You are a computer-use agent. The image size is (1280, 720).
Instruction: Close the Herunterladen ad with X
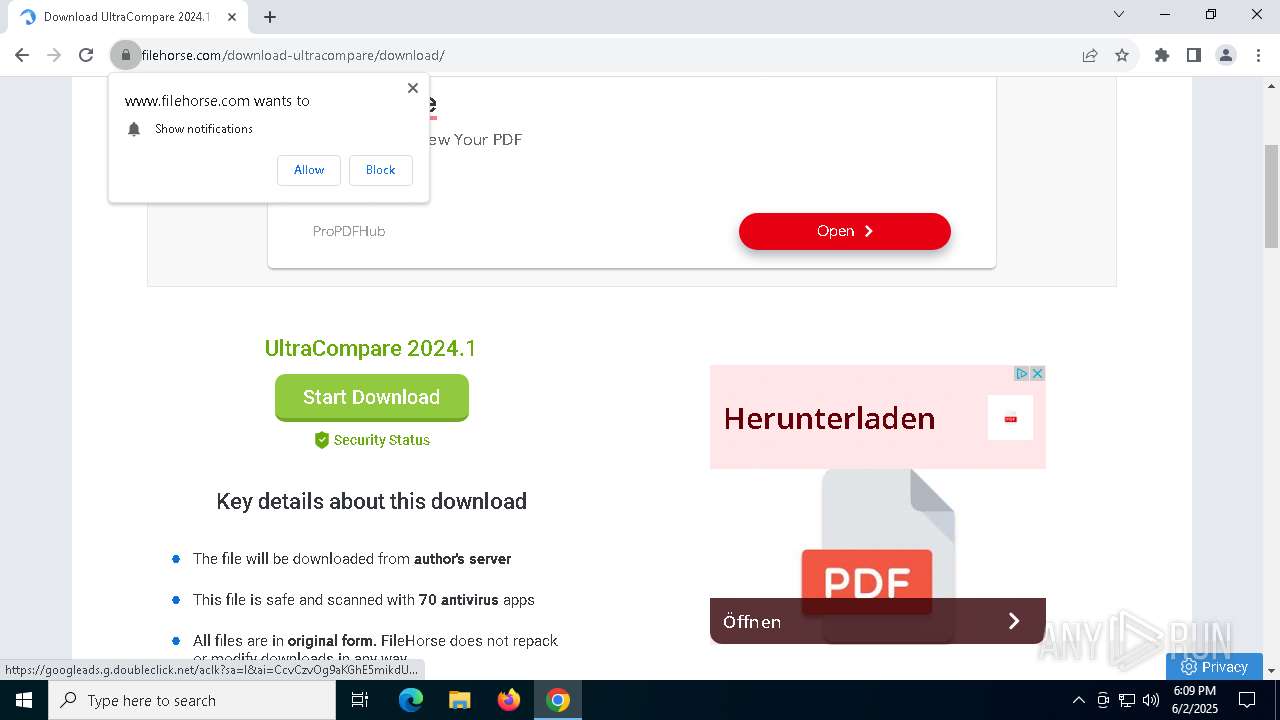point(1038,373)
